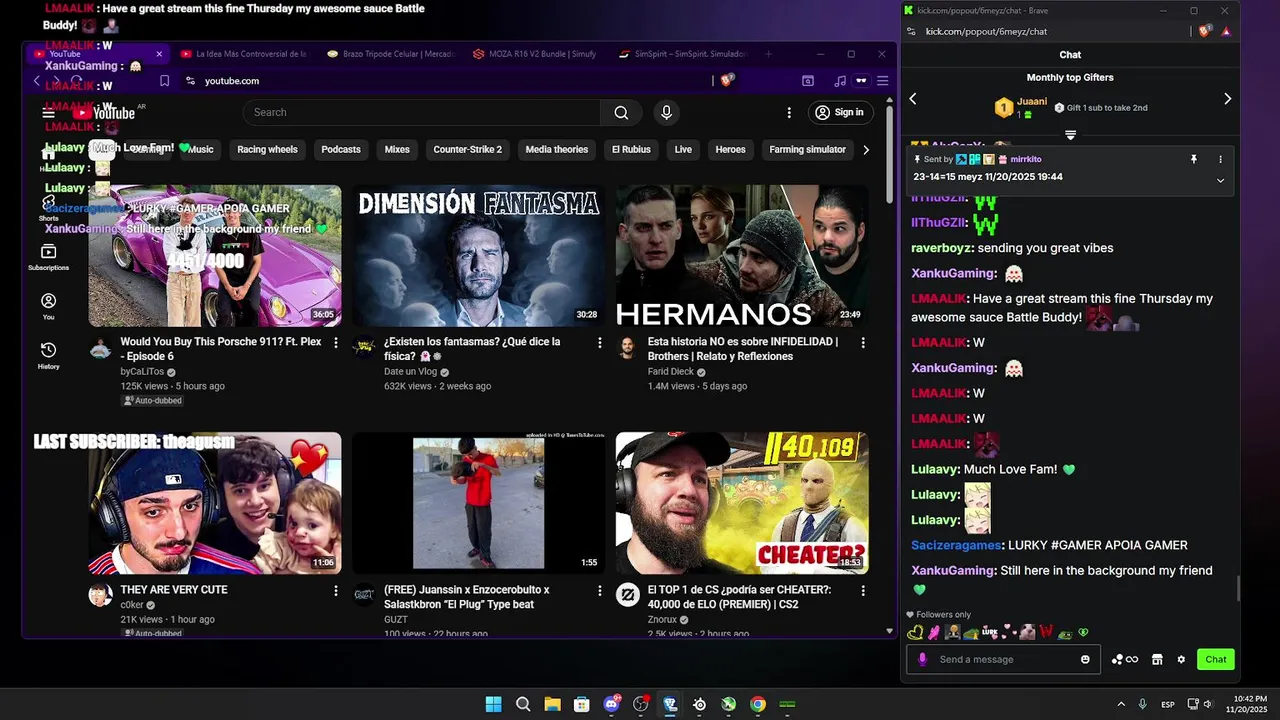The width and height of the screenshot is (1280, 720).
Task: Select the Racing wheels chip
Action: click(267, 150)
